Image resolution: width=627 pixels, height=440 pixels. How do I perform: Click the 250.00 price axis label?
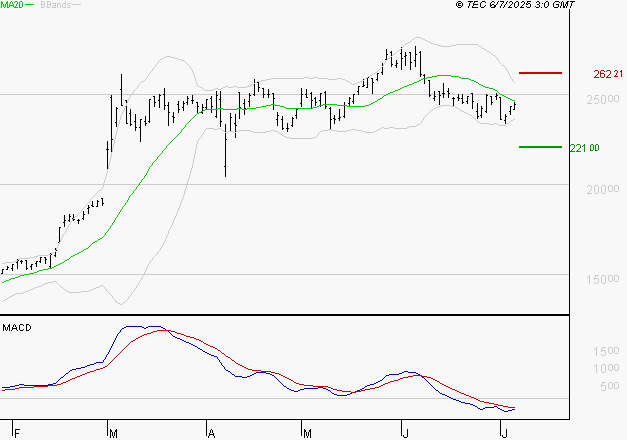(603, 99)
